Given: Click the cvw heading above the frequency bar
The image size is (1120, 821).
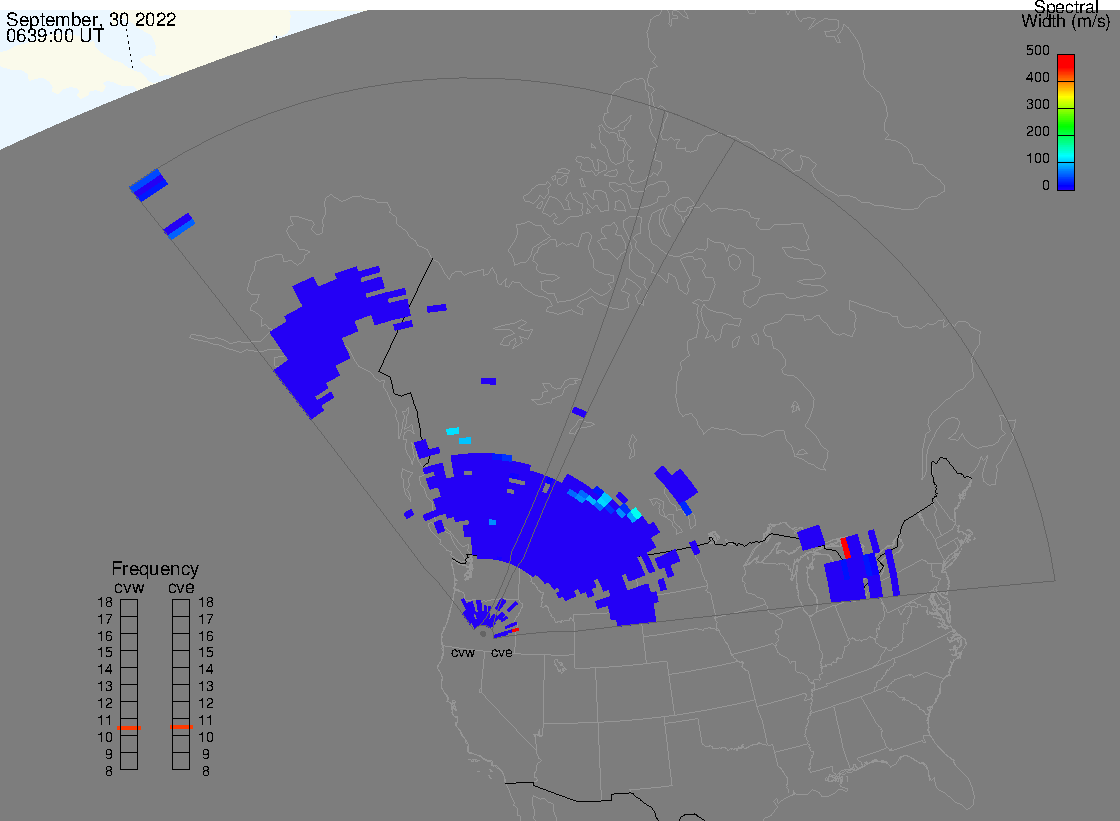Looking at the screenshot, I should coord(129,587).
